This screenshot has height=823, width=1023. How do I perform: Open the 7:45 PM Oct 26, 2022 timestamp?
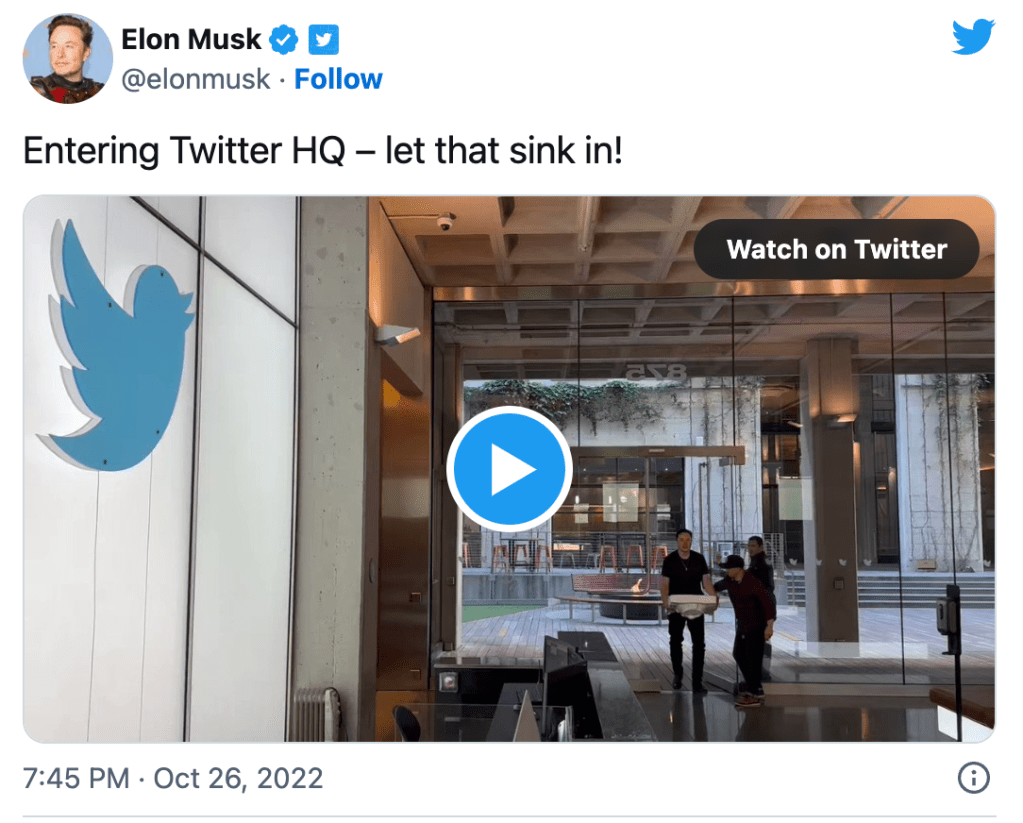(x=173, y=778)
